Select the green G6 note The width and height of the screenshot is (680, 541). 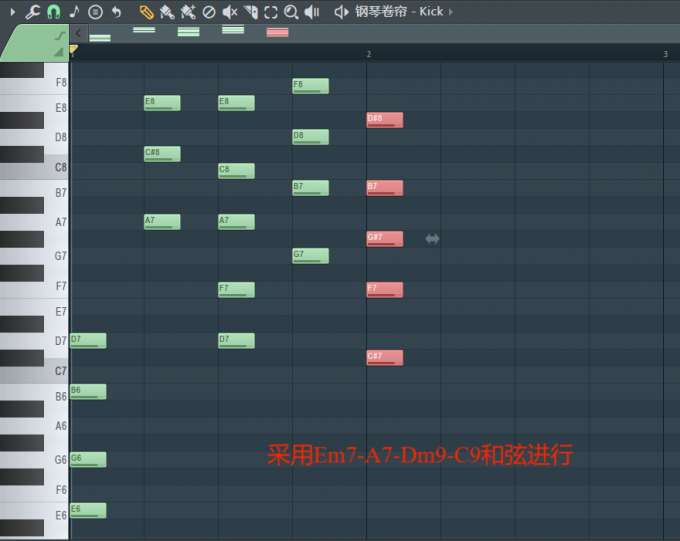tap(88, 460)
